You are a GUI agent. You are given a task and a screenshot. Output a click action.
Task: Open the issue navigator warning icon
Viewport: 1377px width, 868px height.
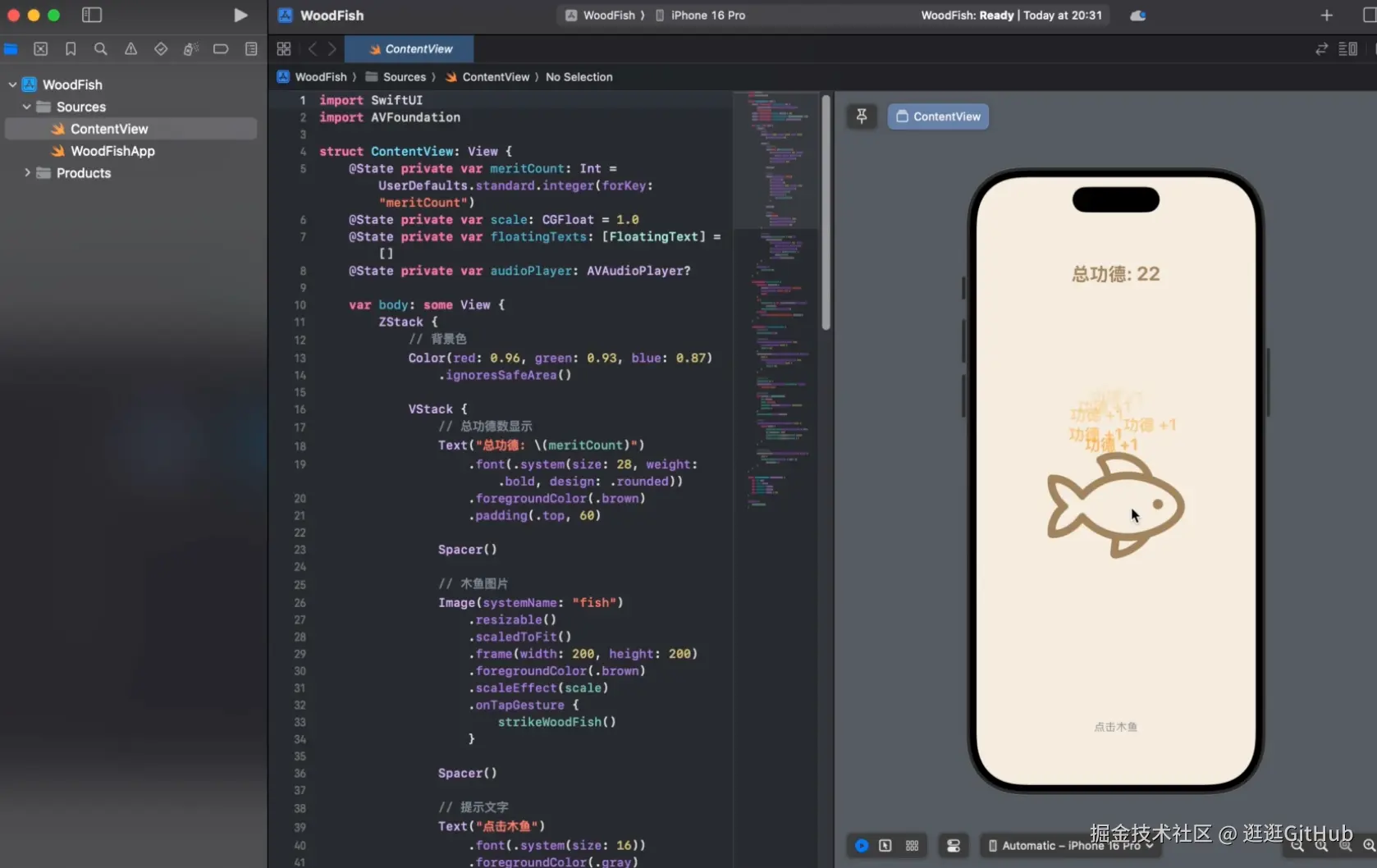(x=131, y=49)
